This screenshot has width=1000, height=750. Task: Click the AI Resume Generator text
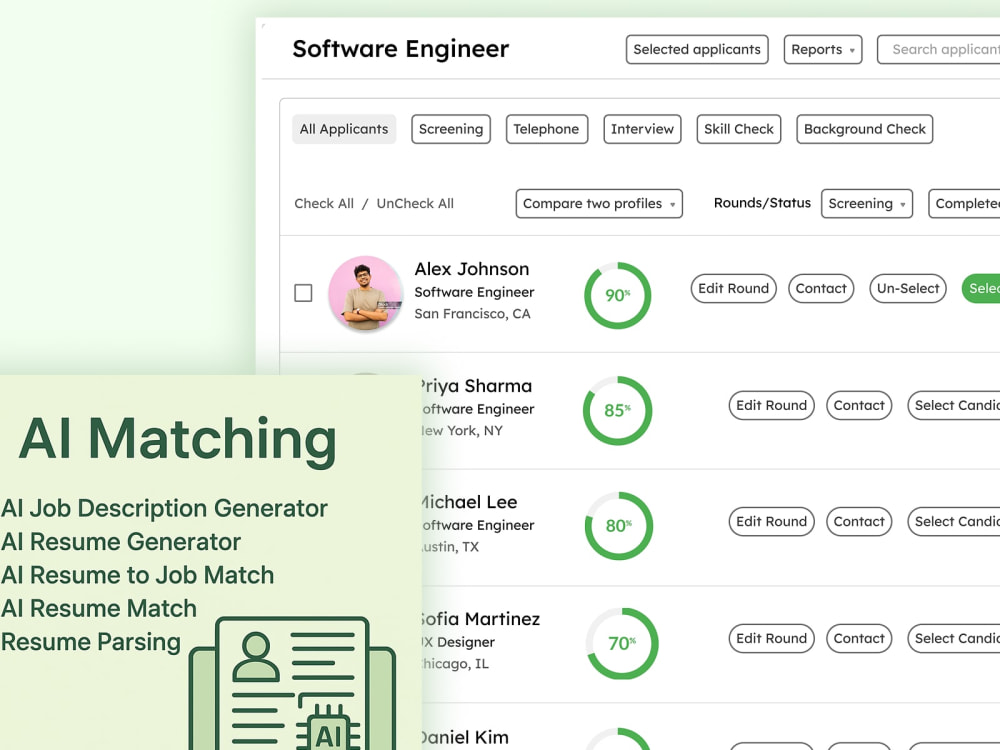tap(121, 541)
